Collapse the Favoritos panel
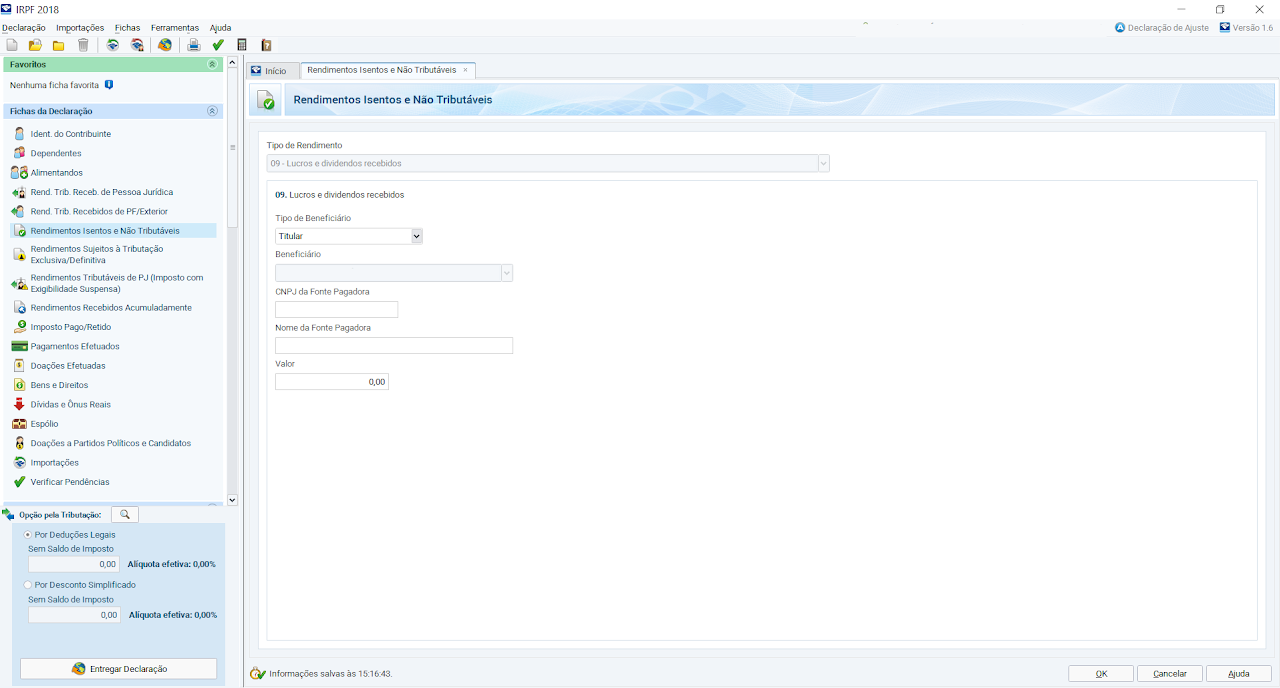 point(211,64)
